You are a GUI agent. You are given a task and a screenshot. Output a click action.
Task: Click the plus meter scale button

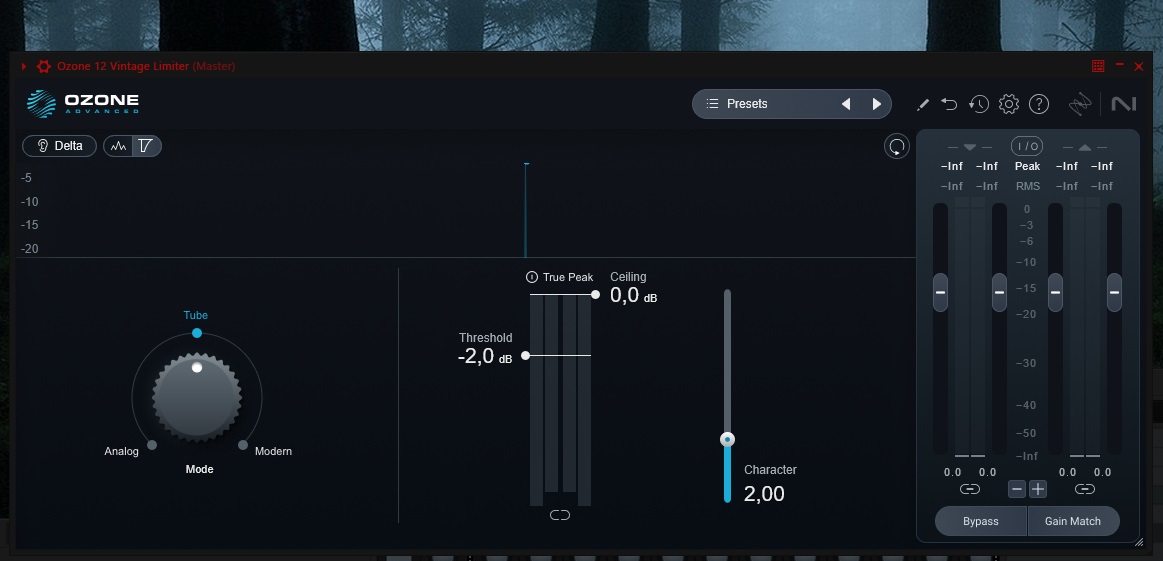click(1038, 489)
